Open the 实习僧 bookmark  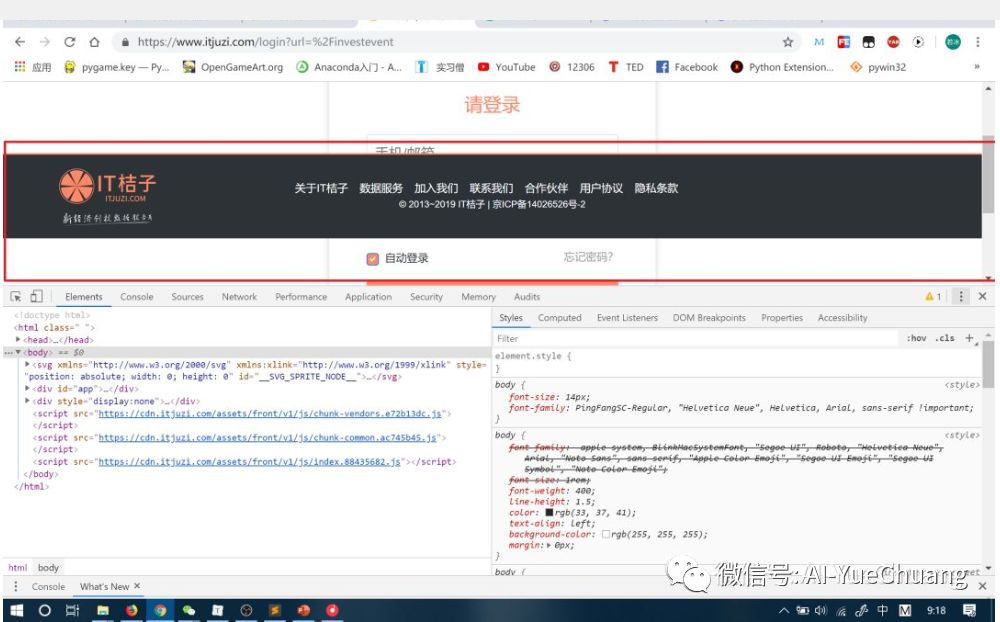coord(440,67)
